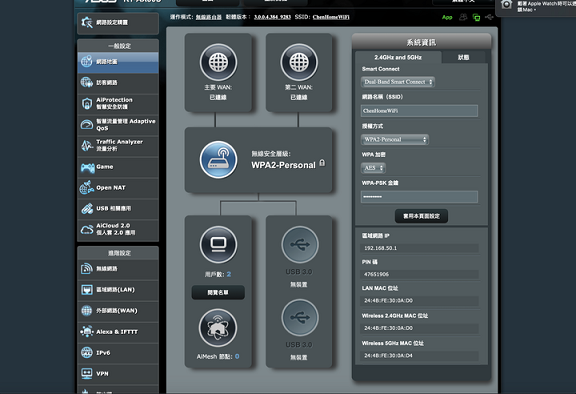Image resolution: width=576 pixels, height=394 pixels.
Task: Click the secondary WAN globe icon
Action: 299,62
